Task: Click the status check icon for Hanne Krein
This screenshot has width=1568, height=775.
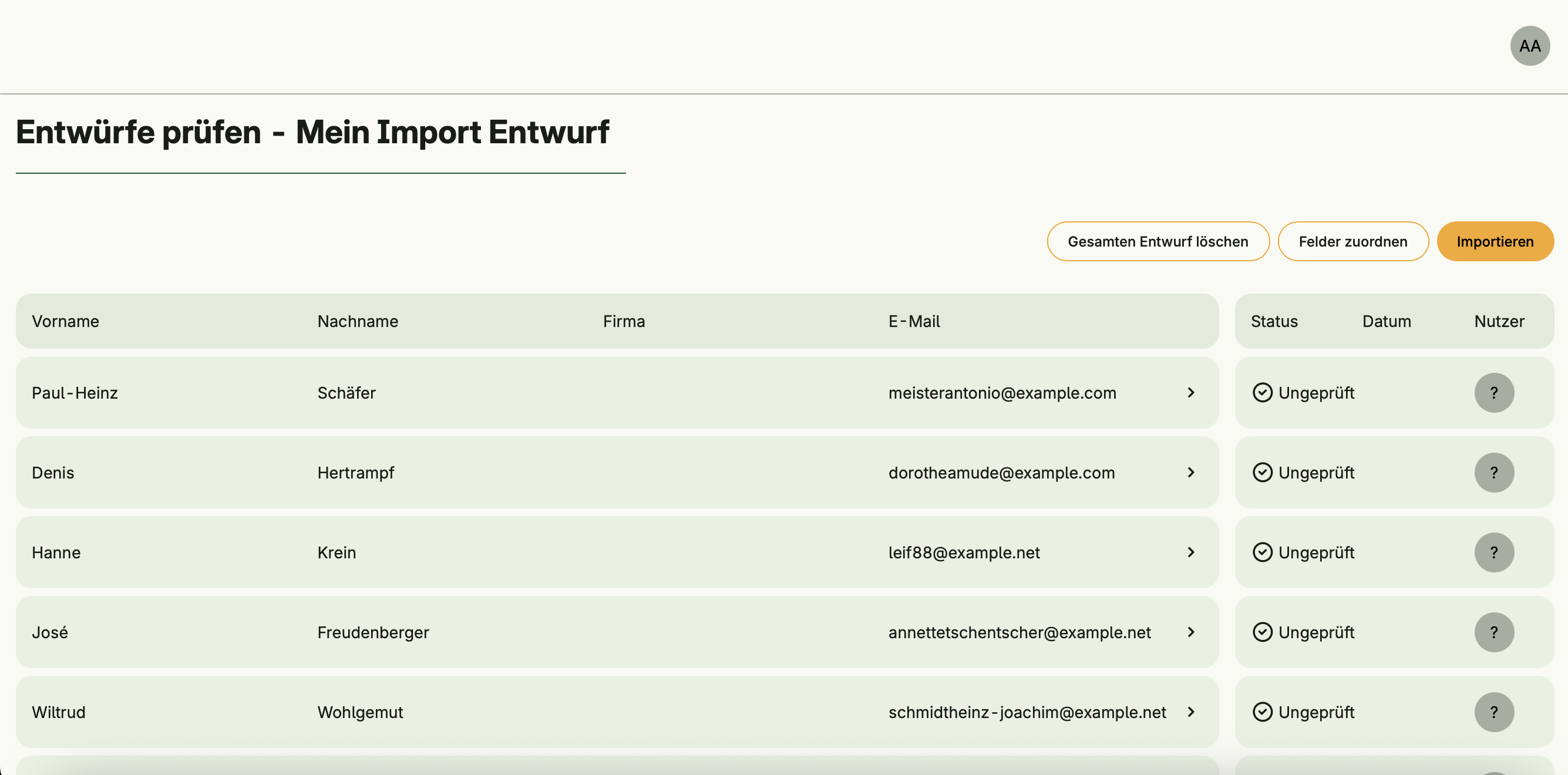Action: [x=1263, y=552]
